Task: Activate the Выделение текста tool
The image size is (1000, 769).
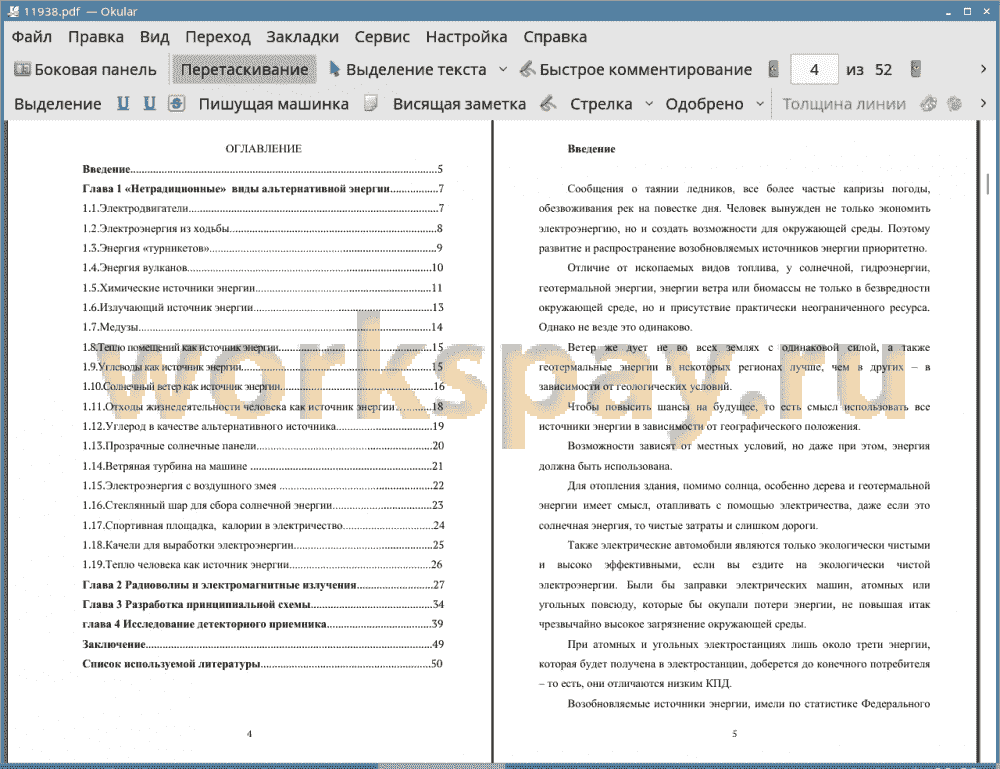Action: [x=408, y=70]
